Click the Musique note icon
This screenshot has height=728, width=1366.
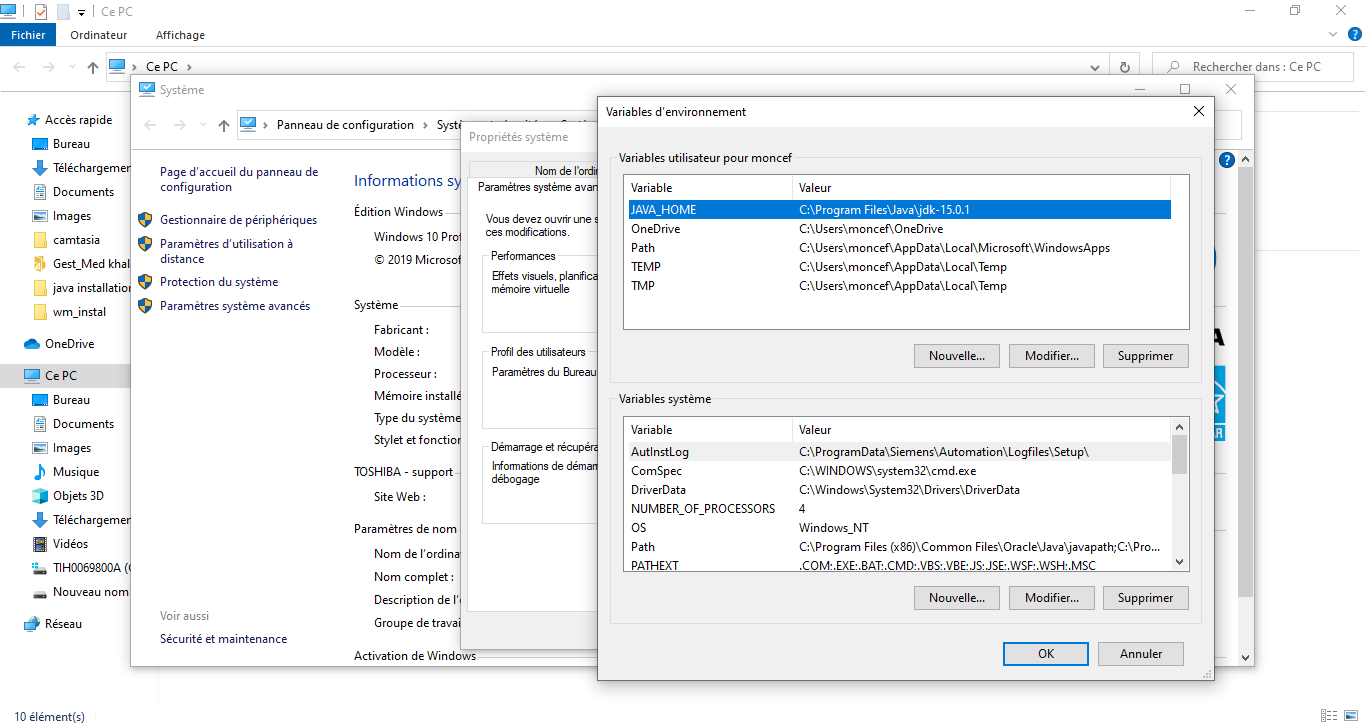point(40,472)
